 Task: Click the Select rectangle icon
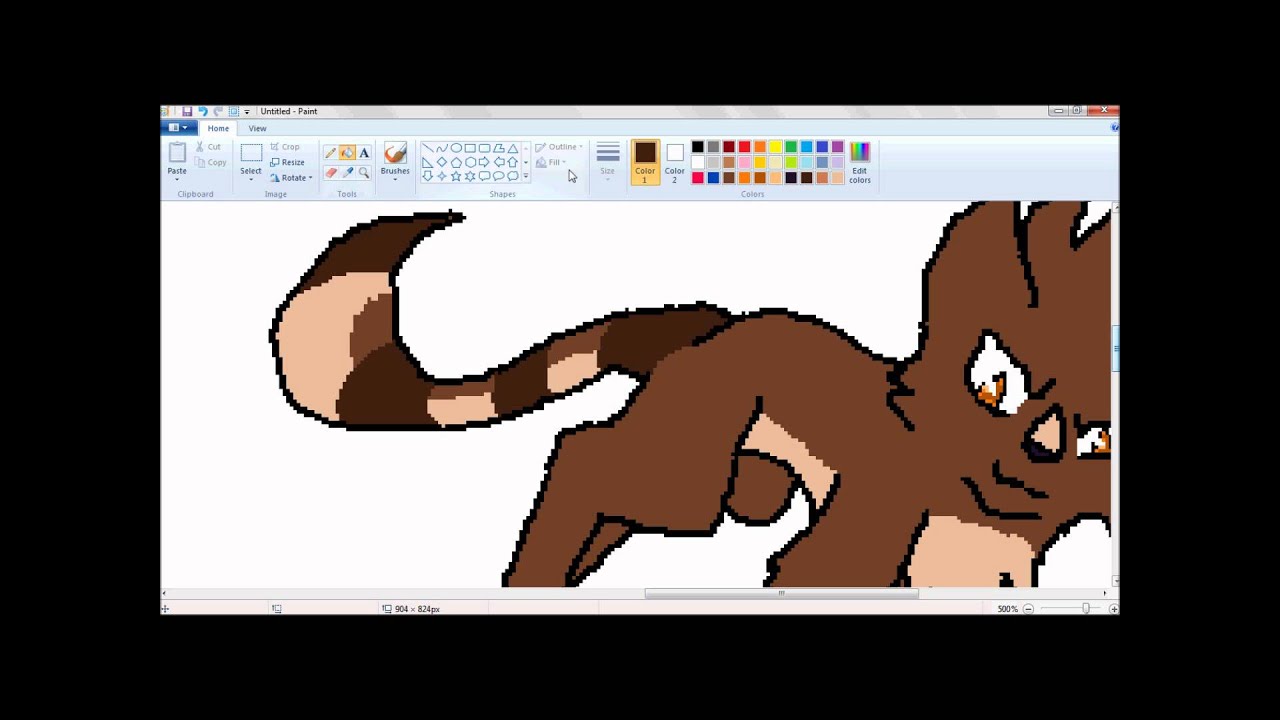click(251, 153)
